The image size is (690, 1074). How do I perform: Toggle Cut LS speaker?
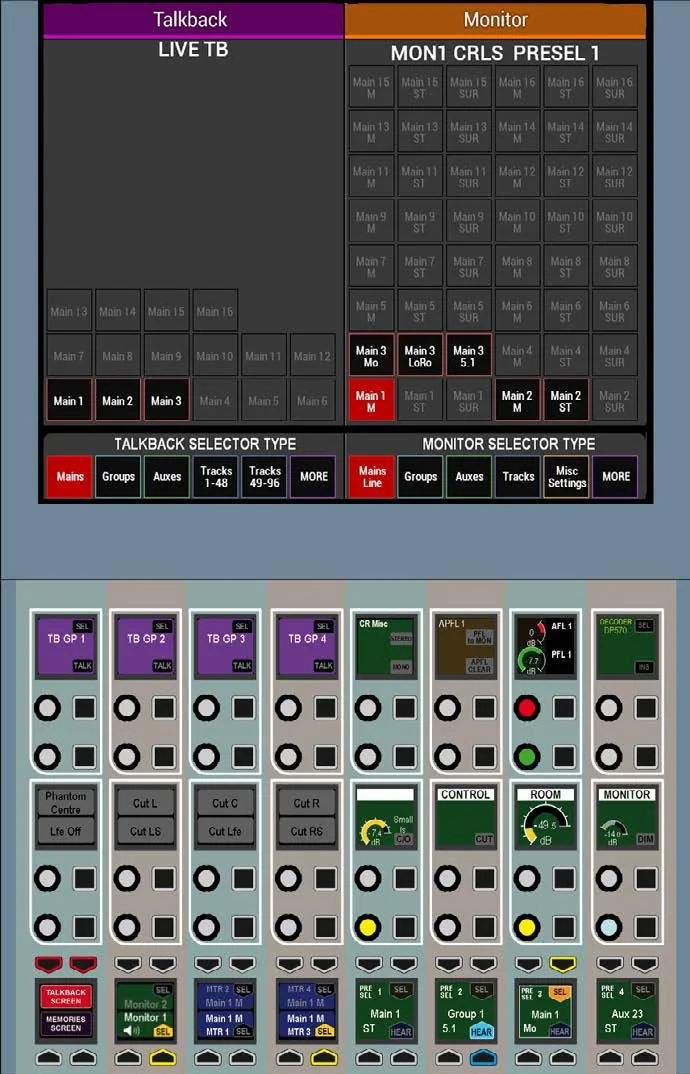(145, 831)
